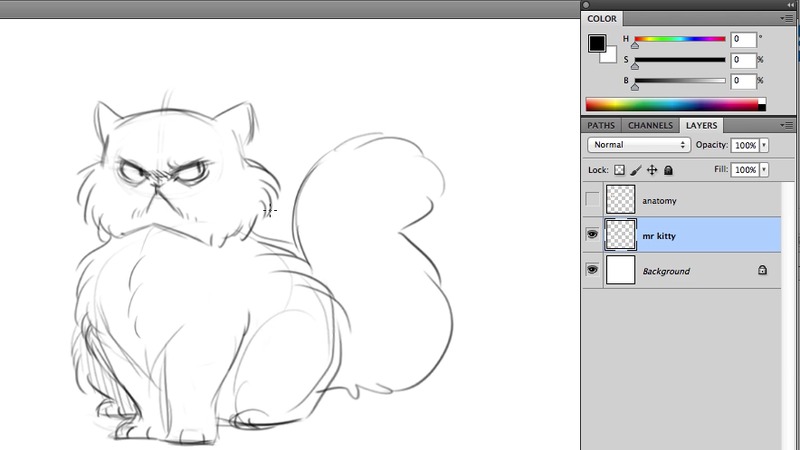Select the anatomy layer name

(659, 201)
